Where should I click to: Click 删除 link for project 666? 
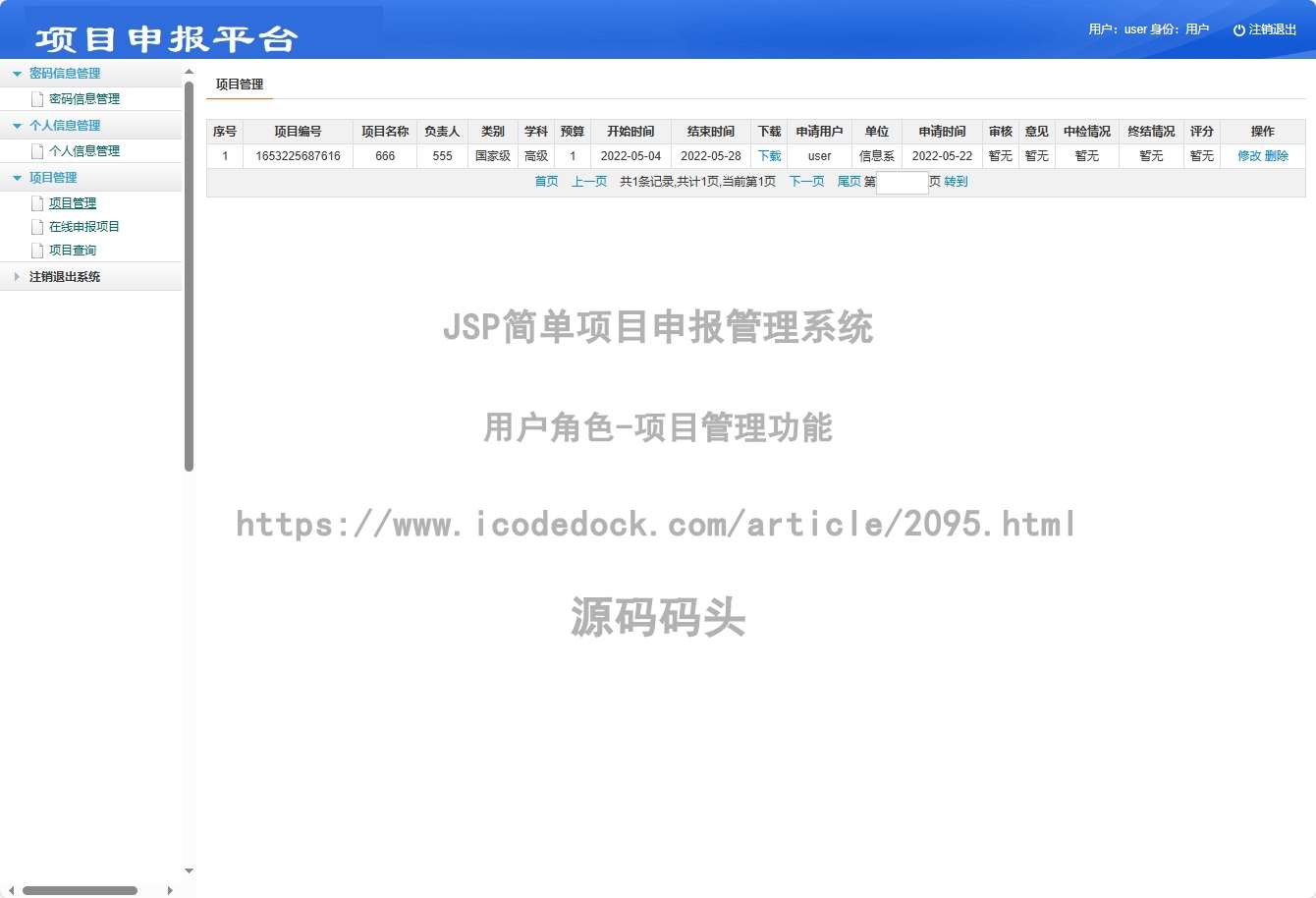click(x=1277, y=155)
